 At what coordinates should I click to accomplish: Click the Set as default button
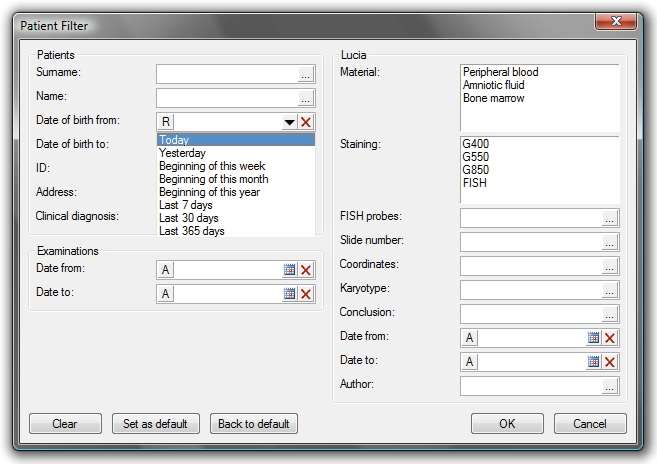(x=155, y=424)
